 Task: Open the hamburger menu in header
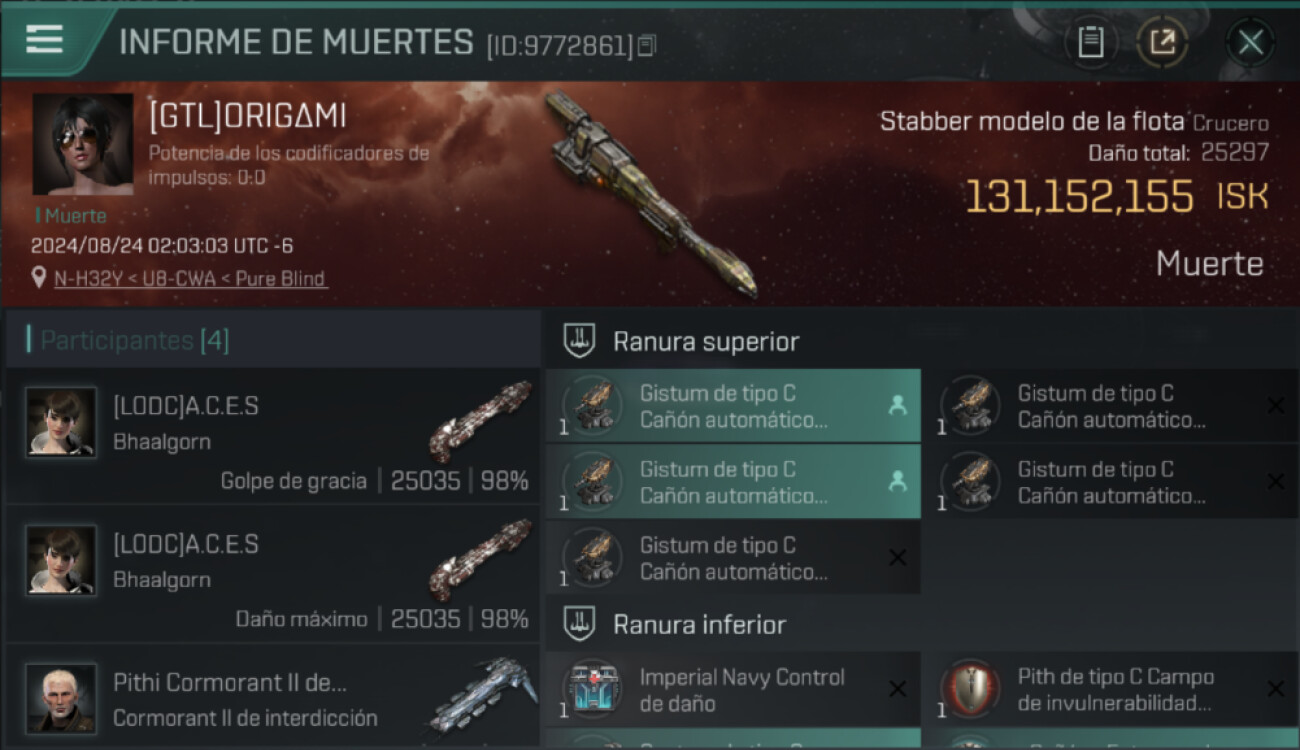44,39
